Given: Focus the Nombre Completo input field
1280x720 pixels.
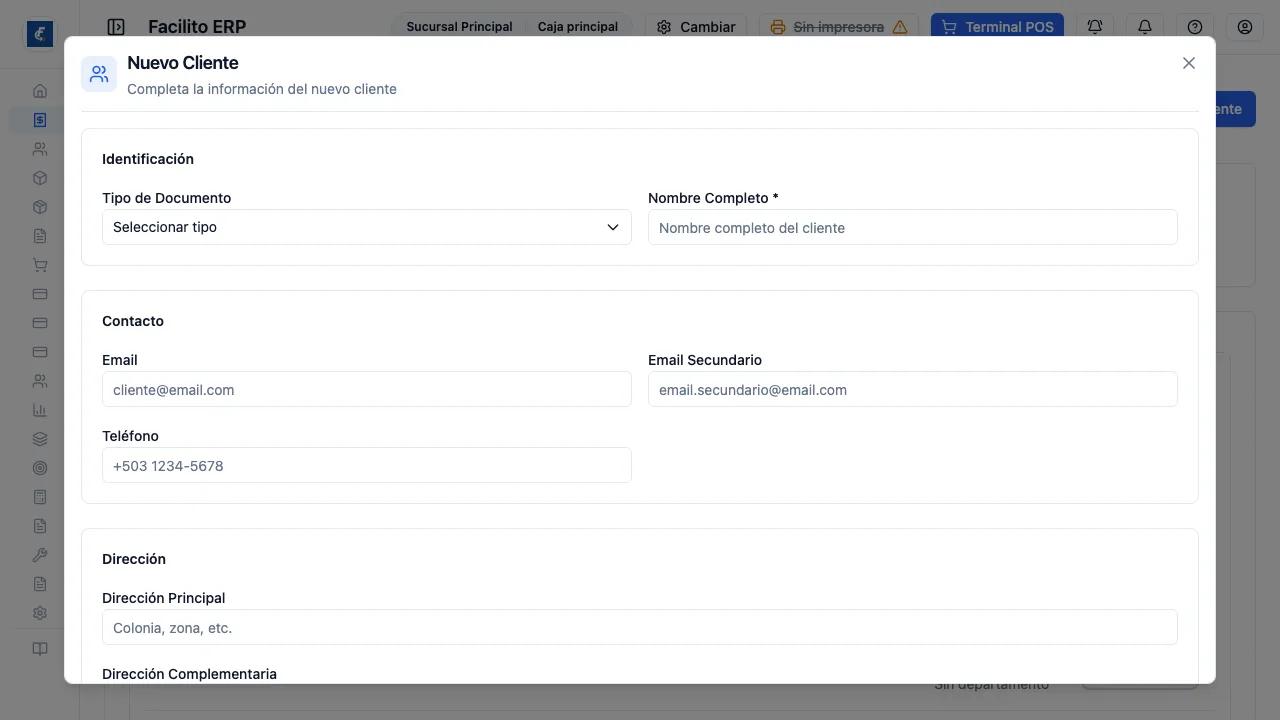Looking at the screenshot, I should (913, 227).
